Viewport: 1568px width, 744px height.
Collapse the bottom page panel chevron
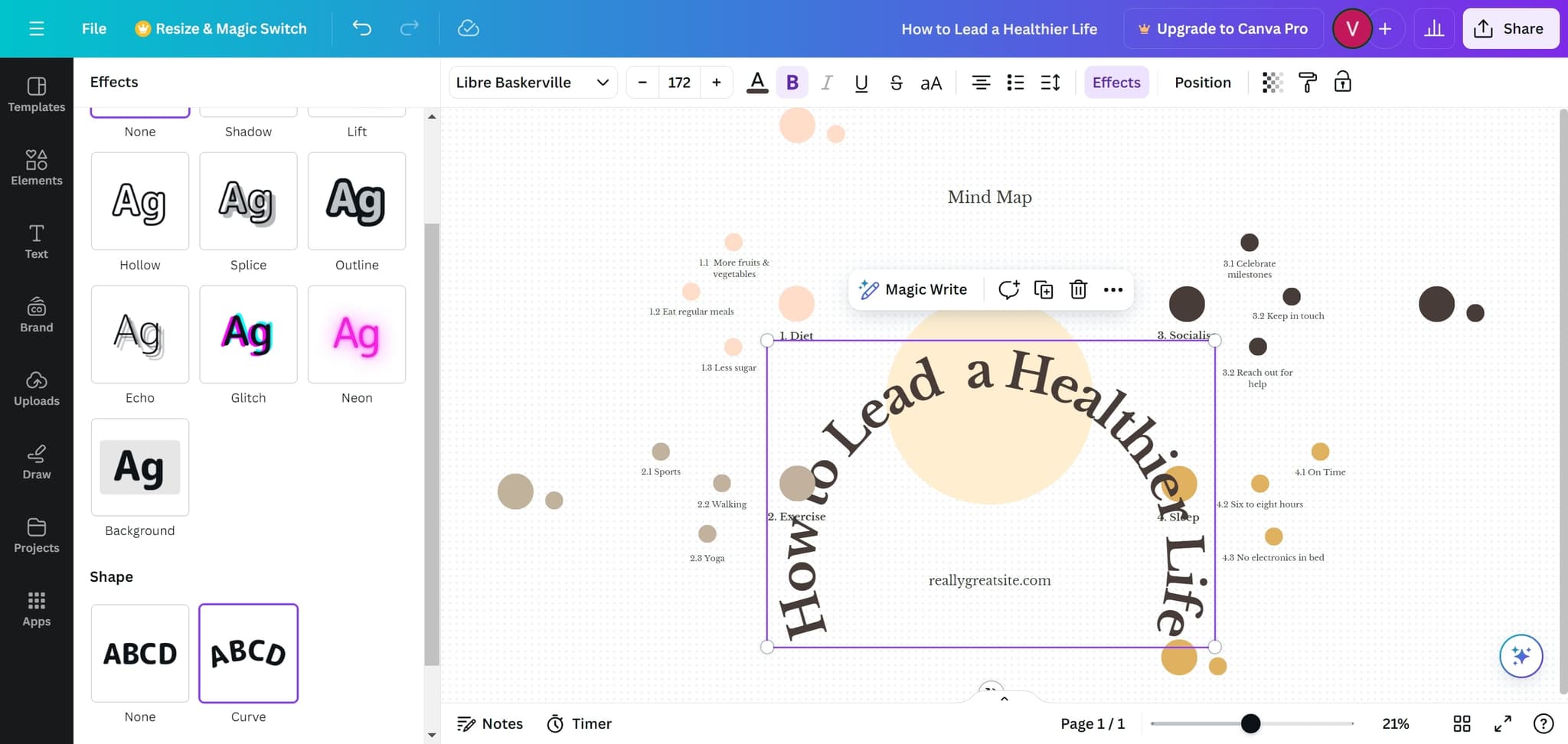click(1003, 698)
